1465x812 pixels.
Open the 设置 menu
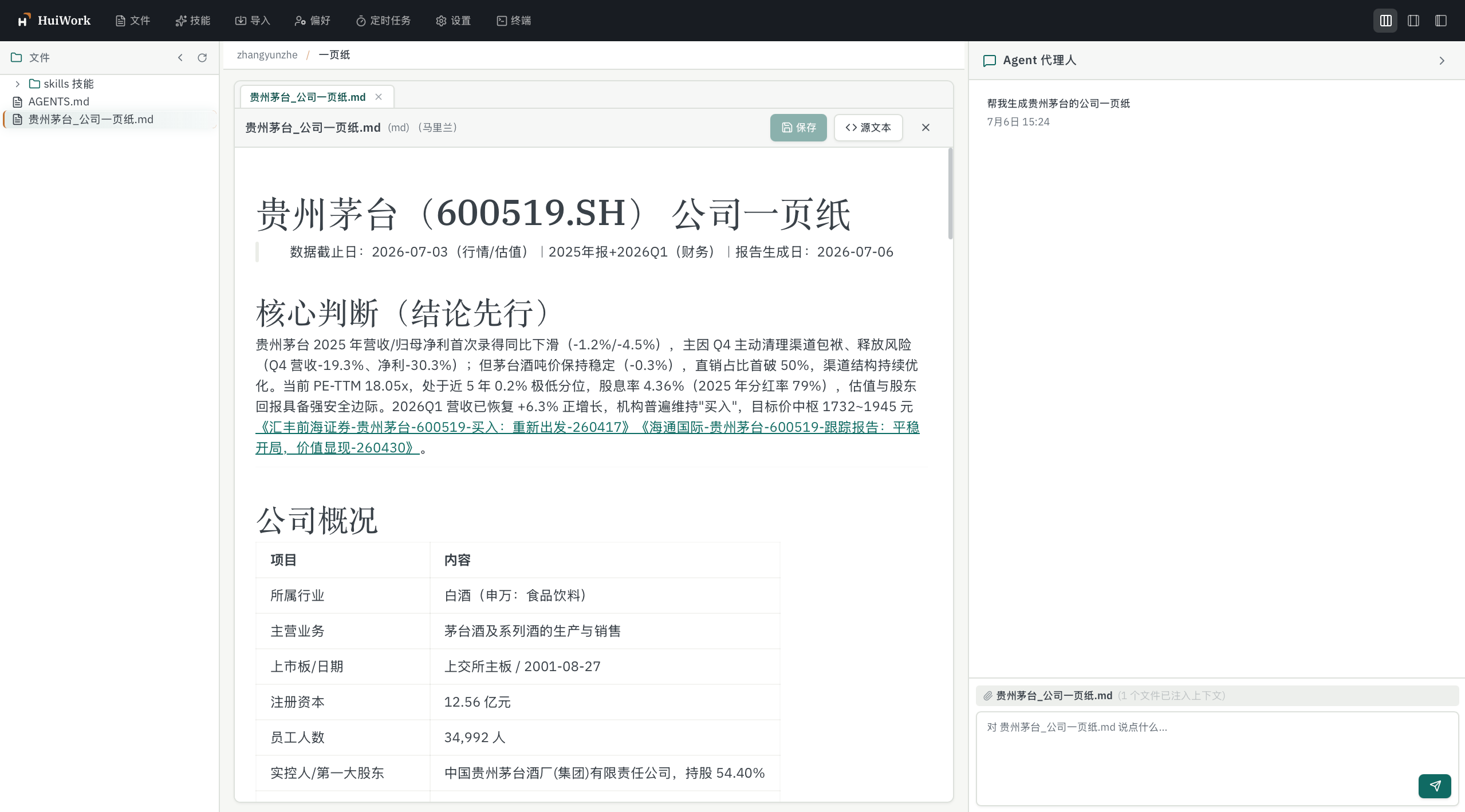[454, 21]
